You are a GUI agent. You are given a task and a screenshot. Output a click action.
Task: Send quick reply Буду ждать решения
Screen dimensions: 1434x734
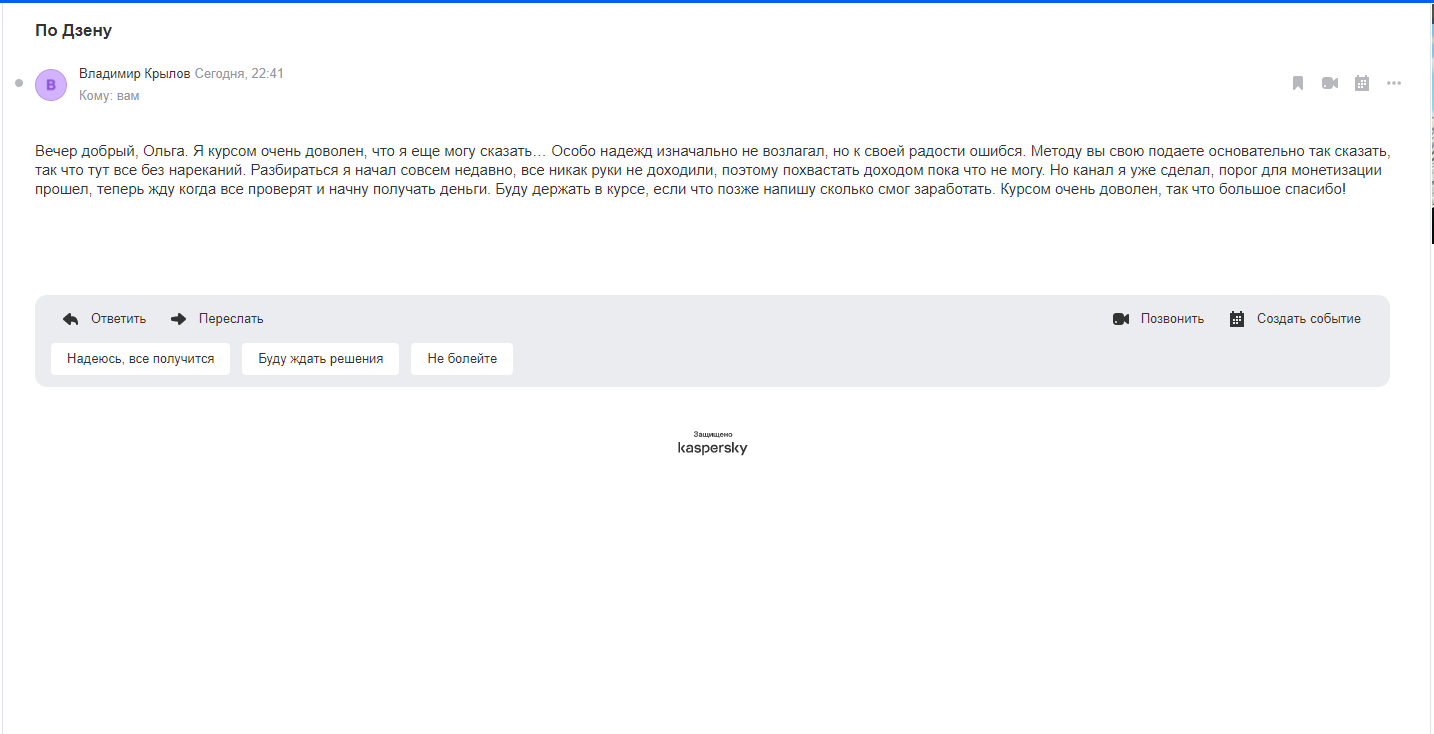point(320,358)
